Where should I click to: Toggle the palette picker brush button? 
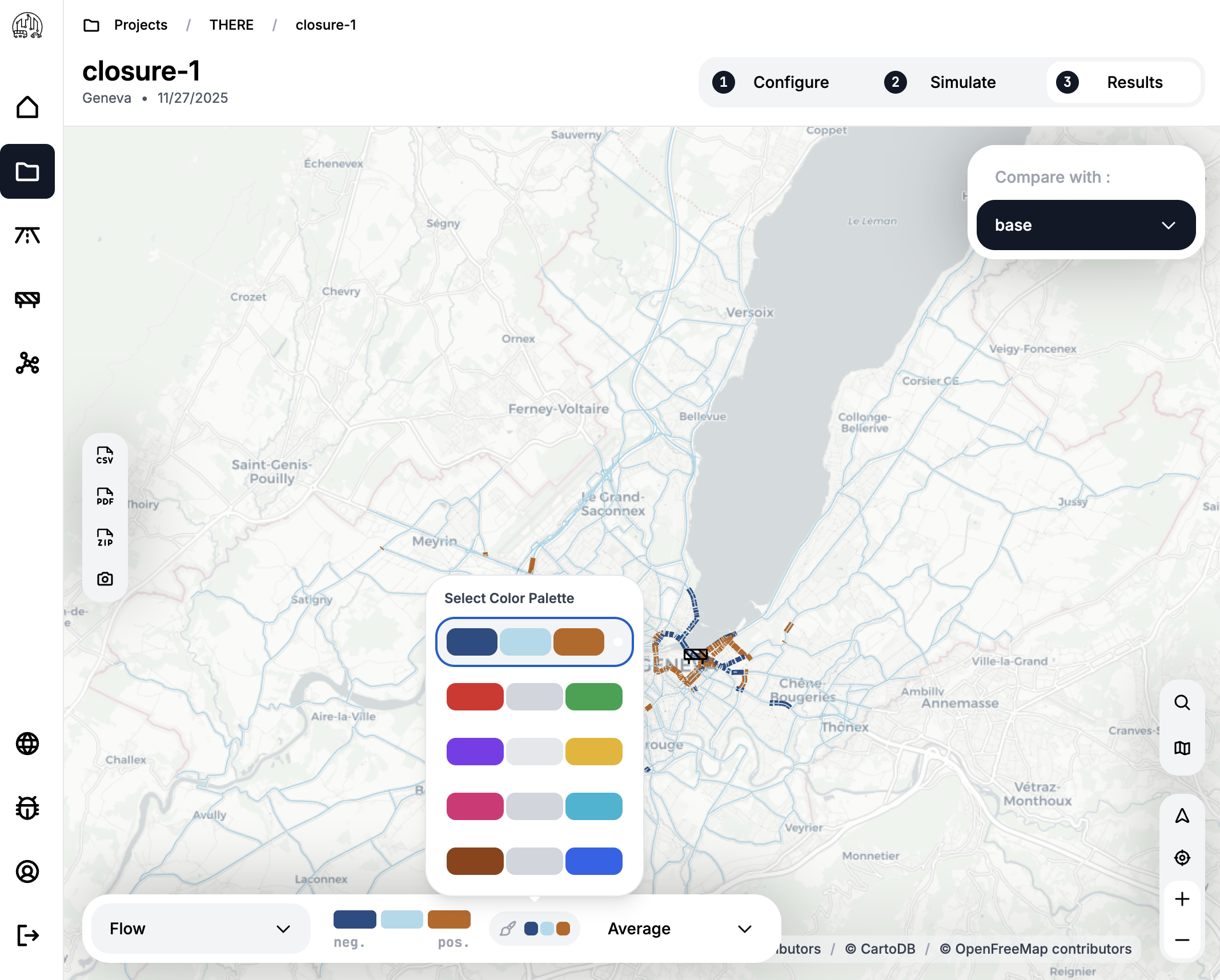point(534,929)
